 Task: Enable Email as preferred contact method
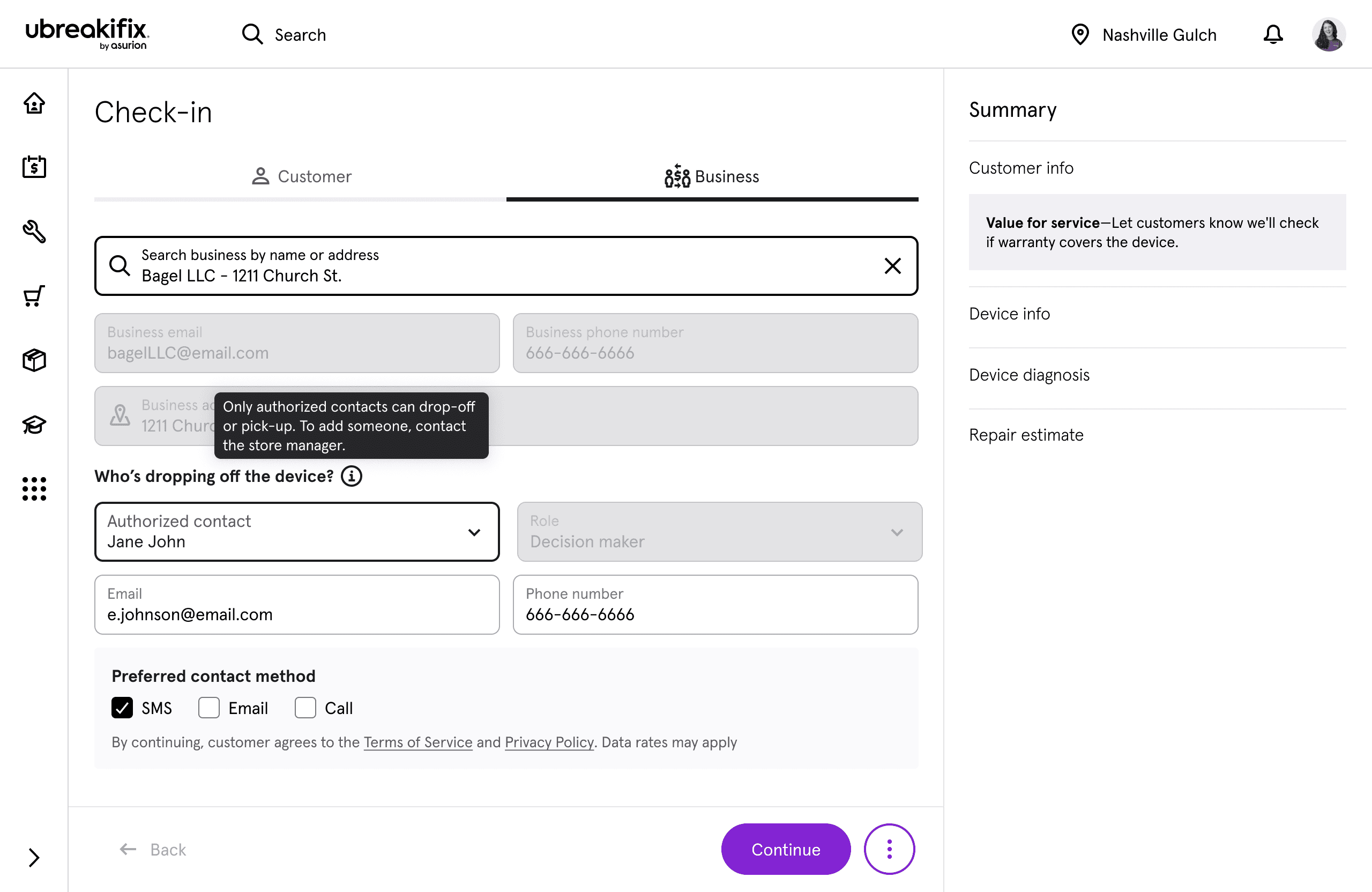tap(208, 708)
